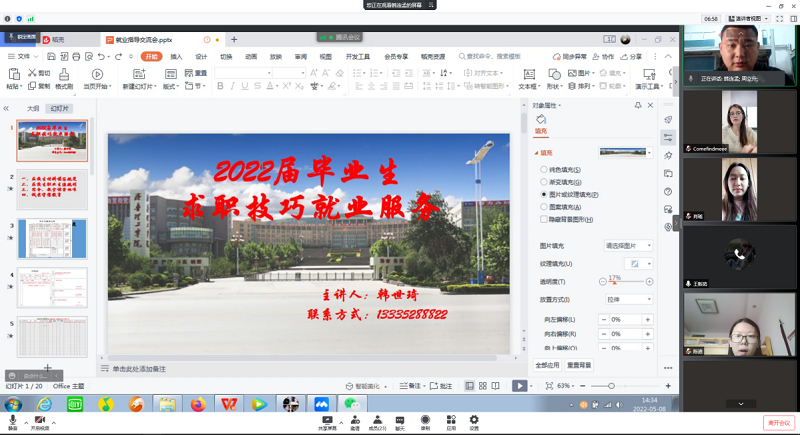800x435 pixels.
Task: Click the 透明度 transparency slider track
Action: pos(625,283)
